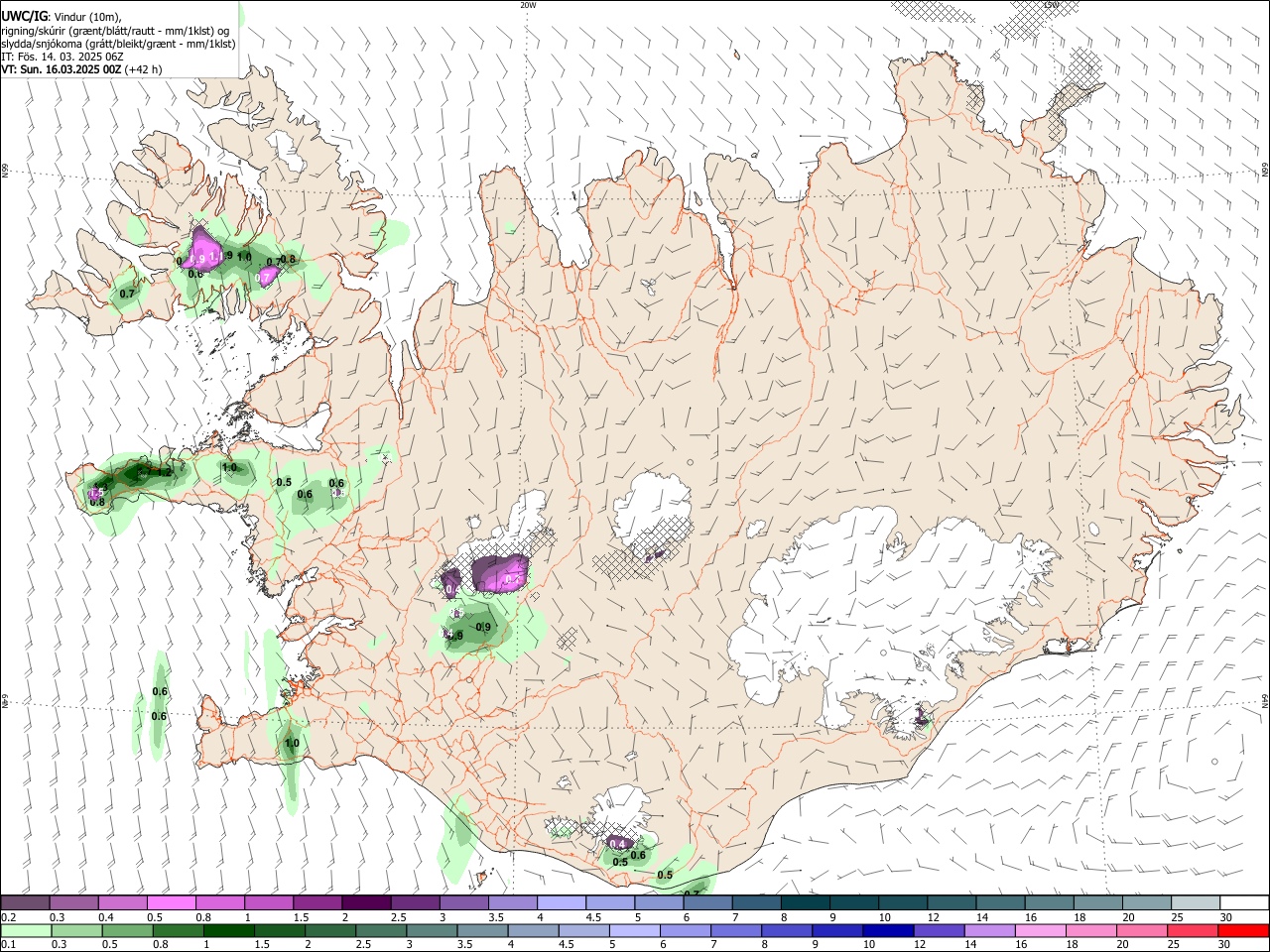Click the 'UWC/IG' title text
The height and width of the screenshot is (952, 1270).
coord(24,17)
